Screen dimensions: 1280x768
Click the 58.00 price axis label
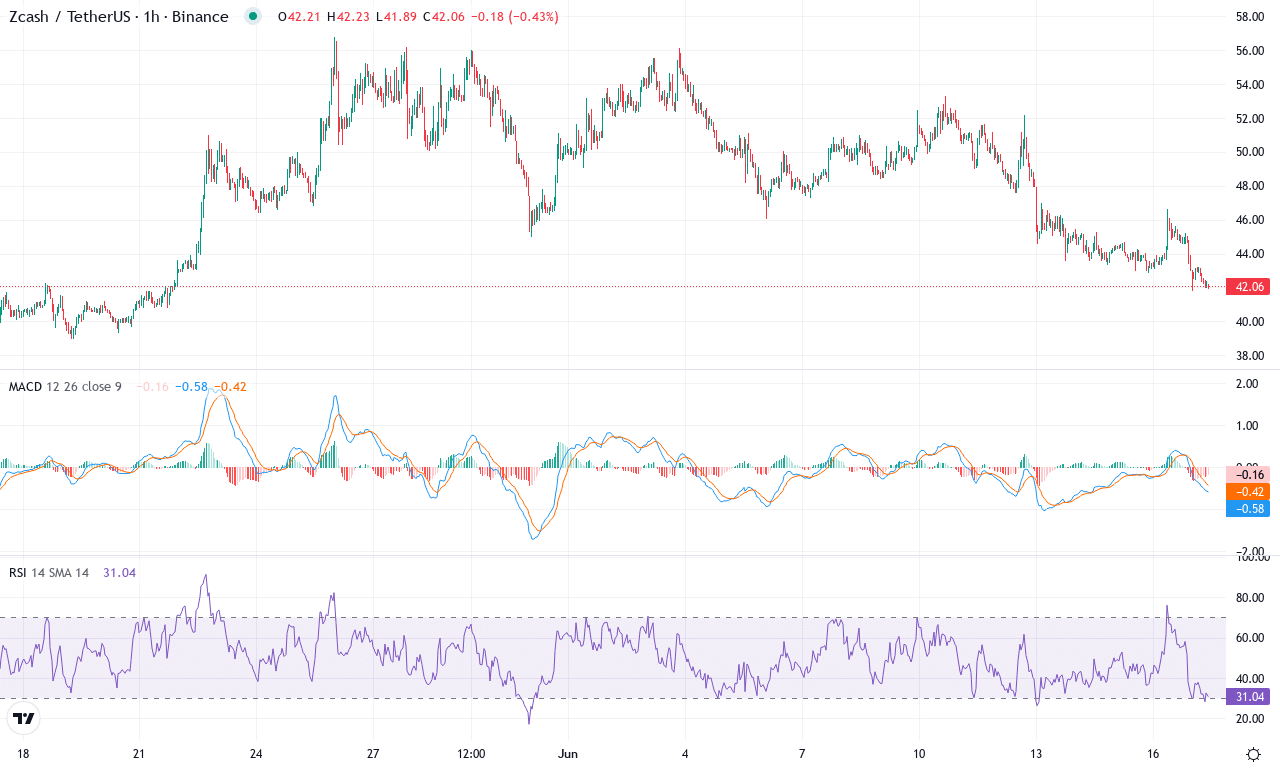(x=1251, y=17)
